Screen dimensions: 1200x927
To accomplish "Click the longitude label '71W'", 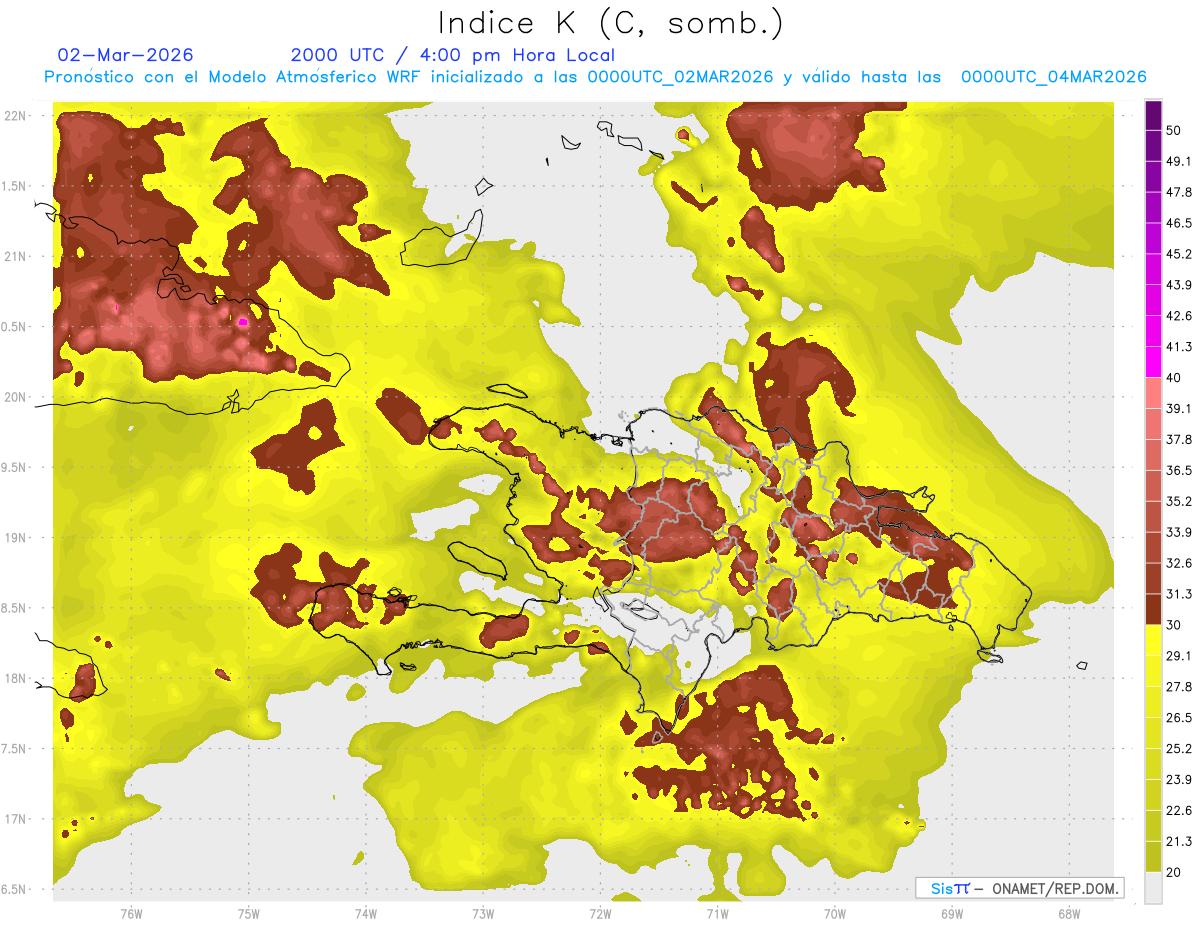I will 717,913.
